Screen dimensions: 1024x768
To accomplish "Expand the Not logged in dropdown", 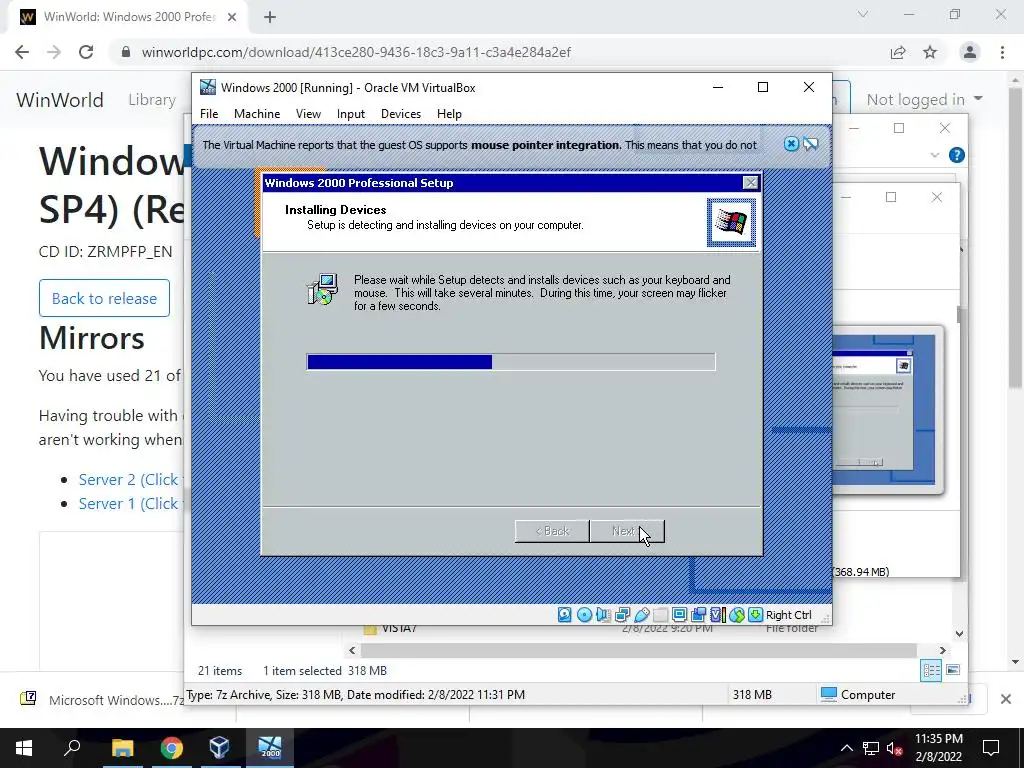I will click(924, 100).
